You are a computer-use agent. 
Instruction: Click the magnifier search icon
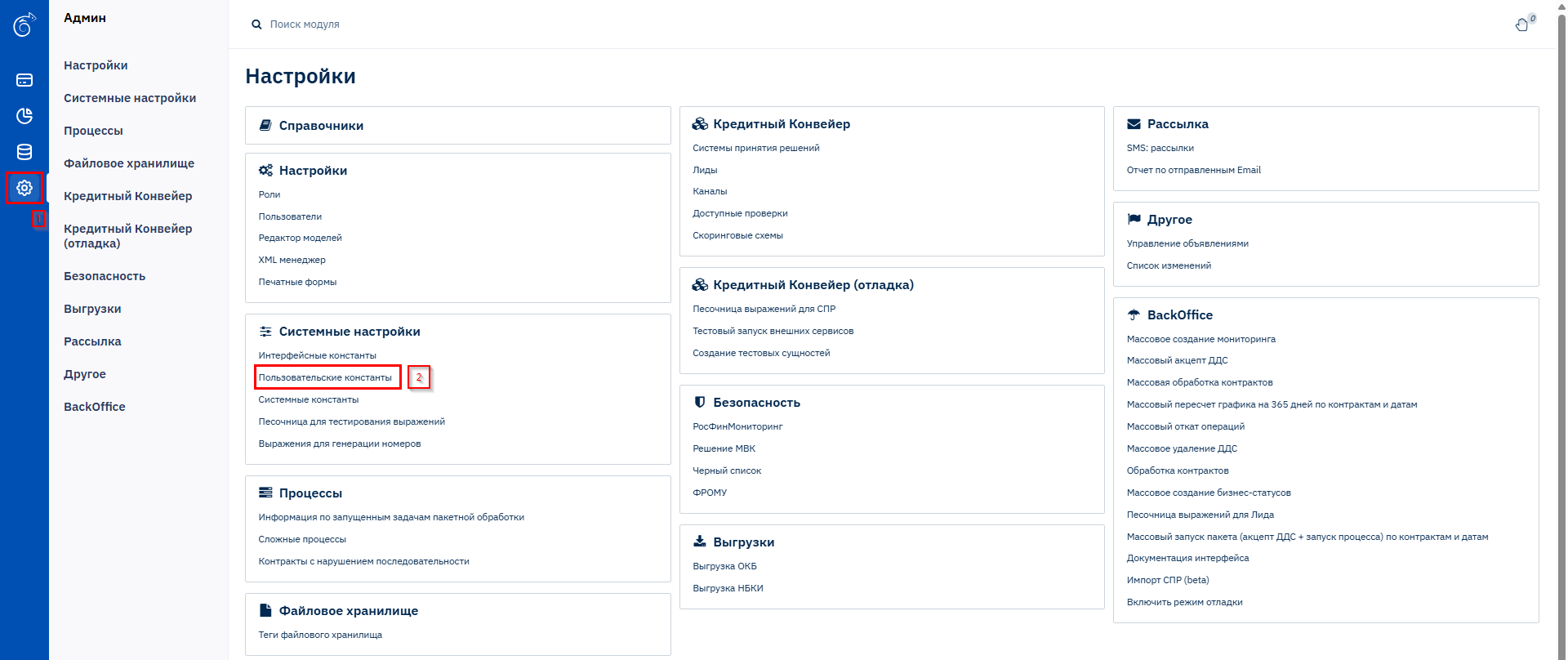click(x=256, y=25)
